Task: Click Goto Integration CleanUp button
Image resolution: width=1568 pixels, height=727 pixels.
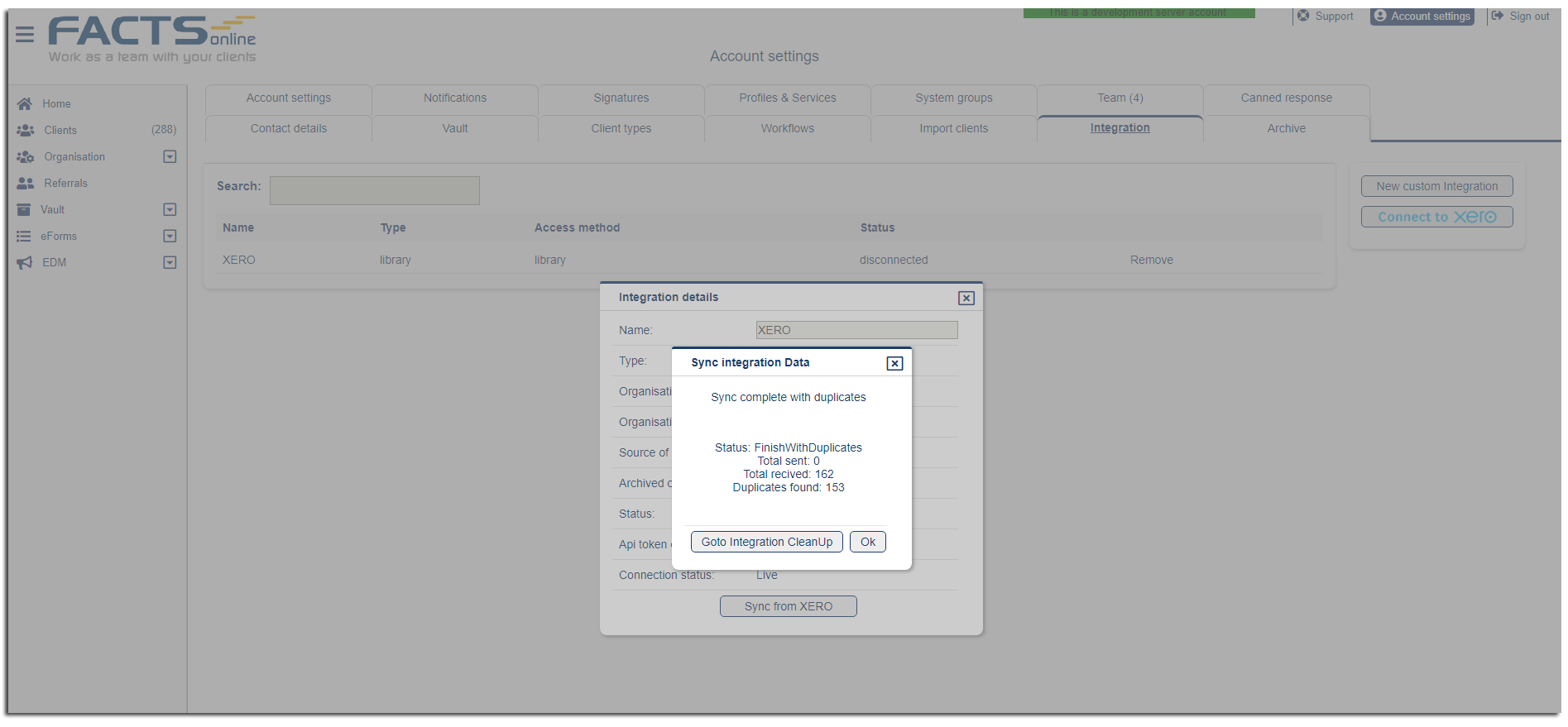Action: 767,542
